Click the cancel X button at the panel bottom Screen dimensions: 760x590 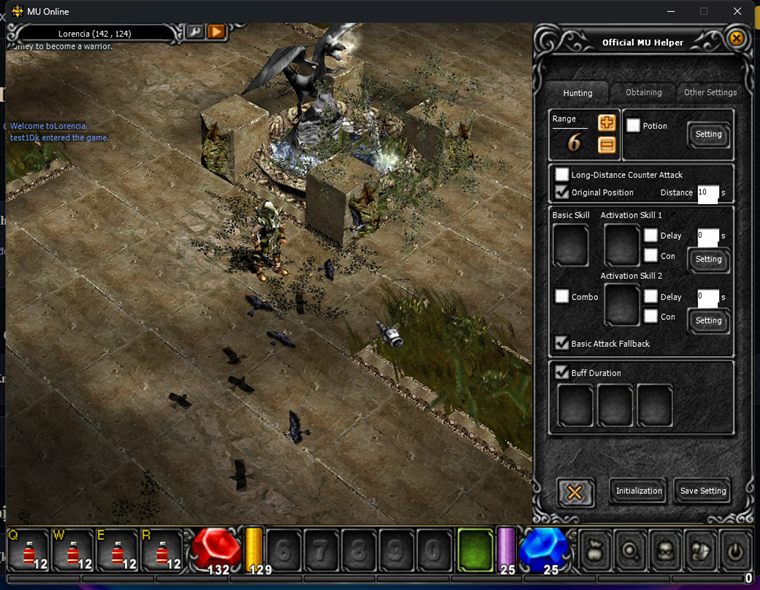click(x=575, y=493)
